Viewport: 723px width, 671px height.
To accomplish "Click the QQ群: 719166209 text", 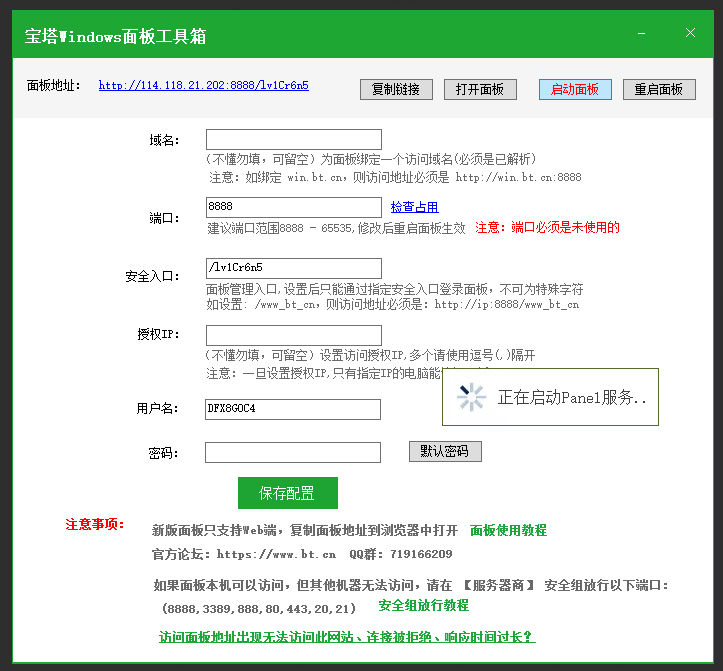I will pyautogui.click(x=401, y=554).
